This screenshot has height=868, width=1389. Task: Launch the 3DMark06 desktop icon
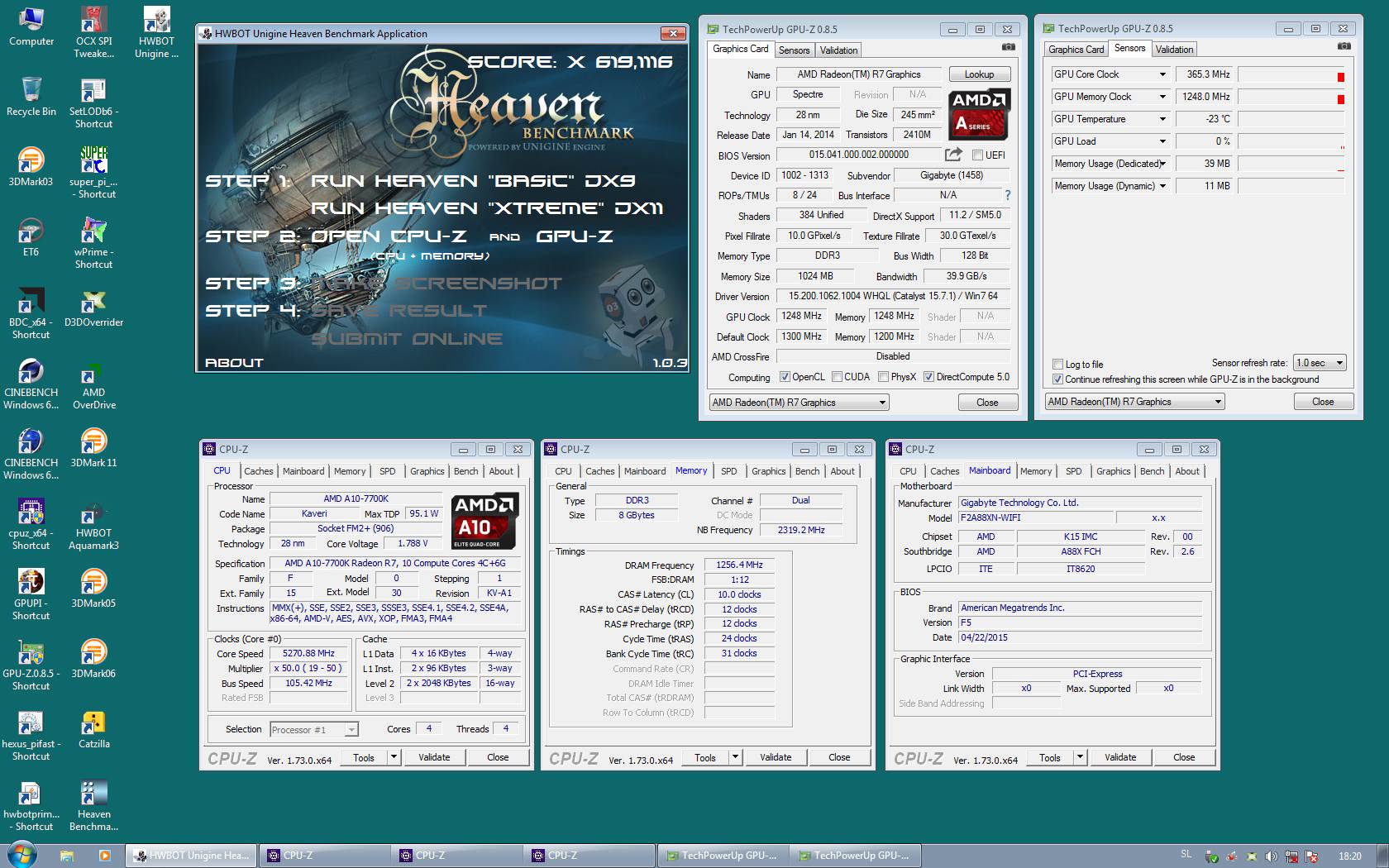93,660
